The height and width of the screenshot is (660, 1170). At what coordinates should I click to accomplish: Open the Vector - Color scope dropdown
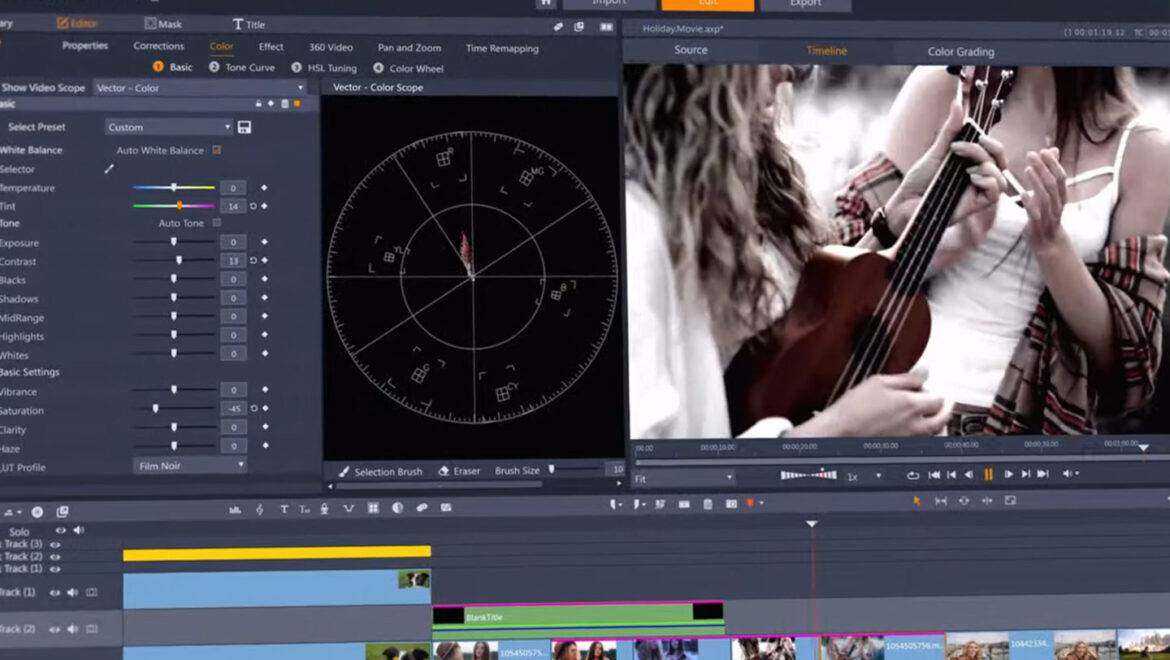point(195,88)
